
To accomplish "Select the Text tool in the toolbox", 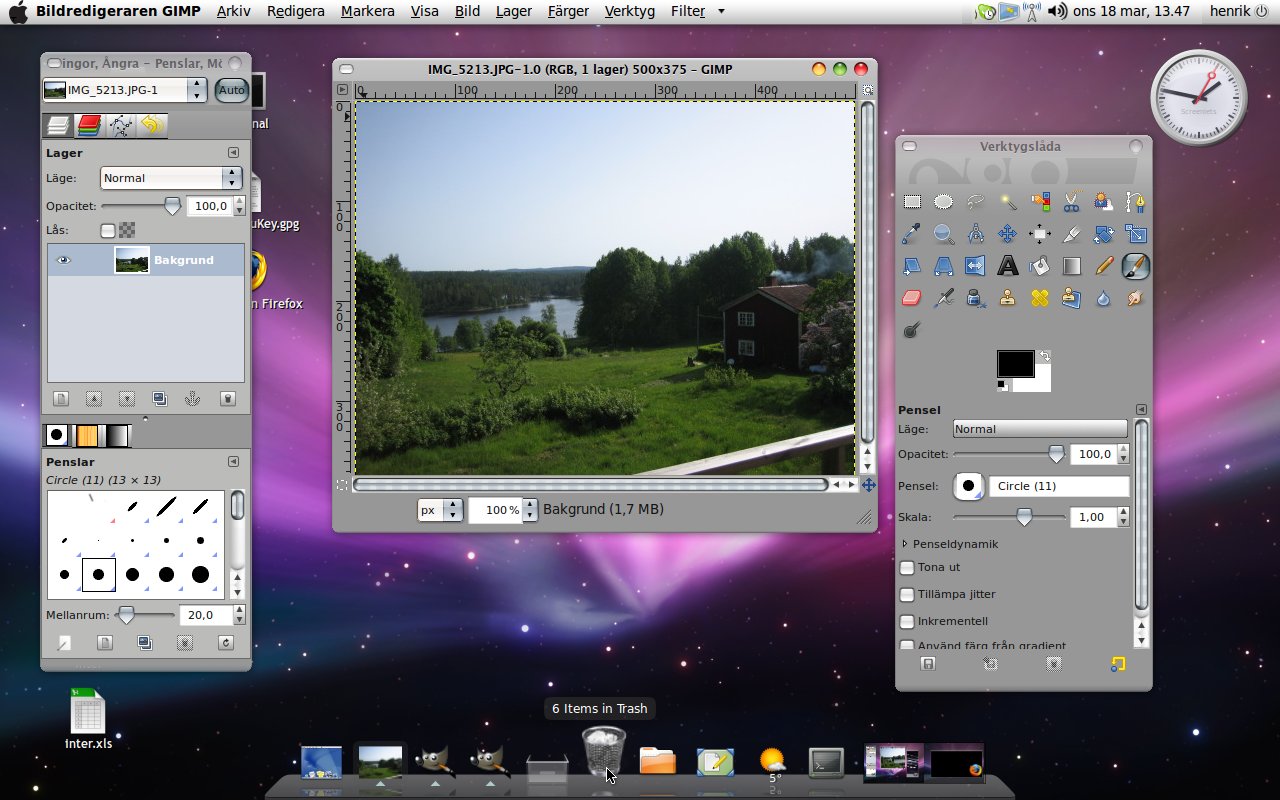I will 1007,266.
